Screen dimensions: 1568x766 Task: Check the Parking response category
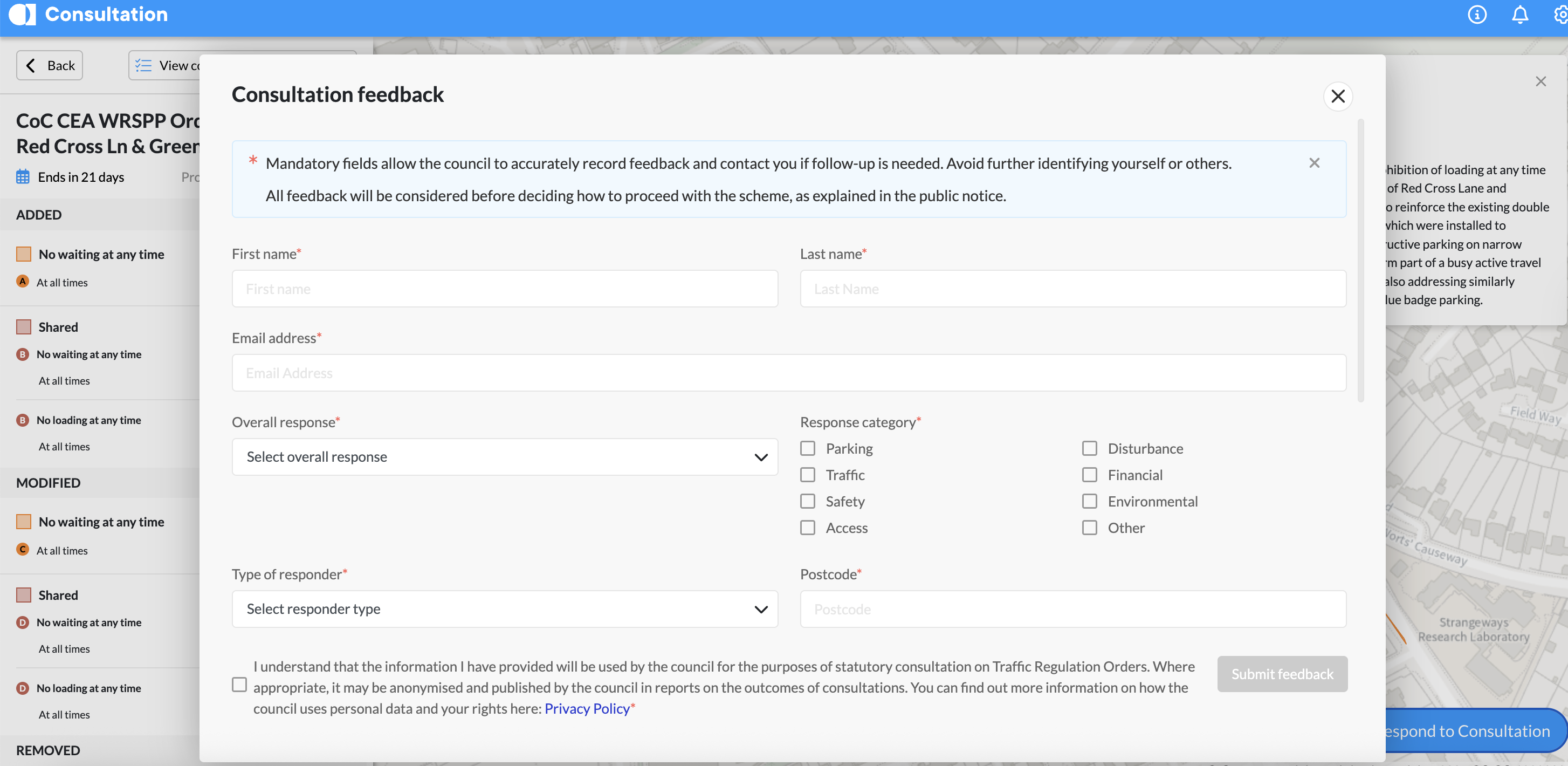pos(807,448)
